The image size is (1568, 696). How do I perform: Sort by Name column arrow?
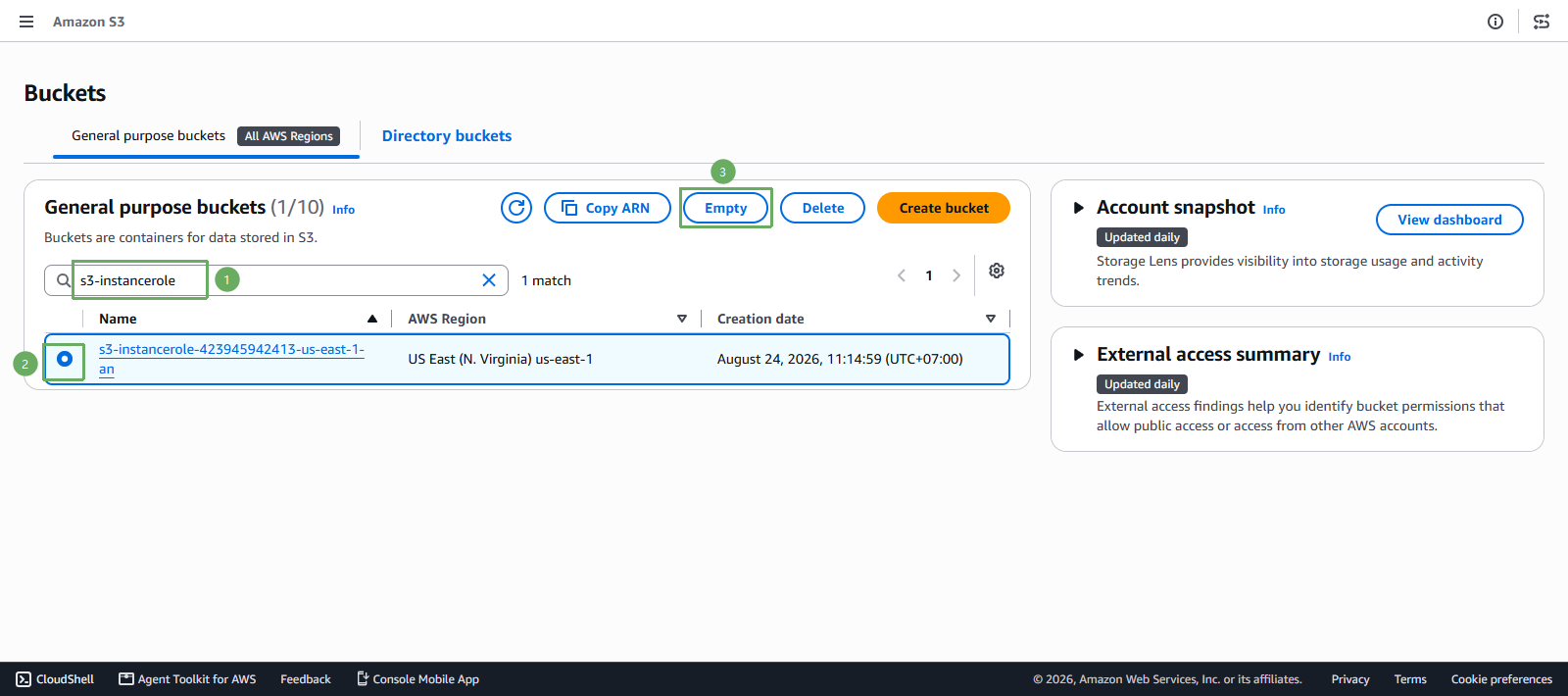(x=372, y=319)
